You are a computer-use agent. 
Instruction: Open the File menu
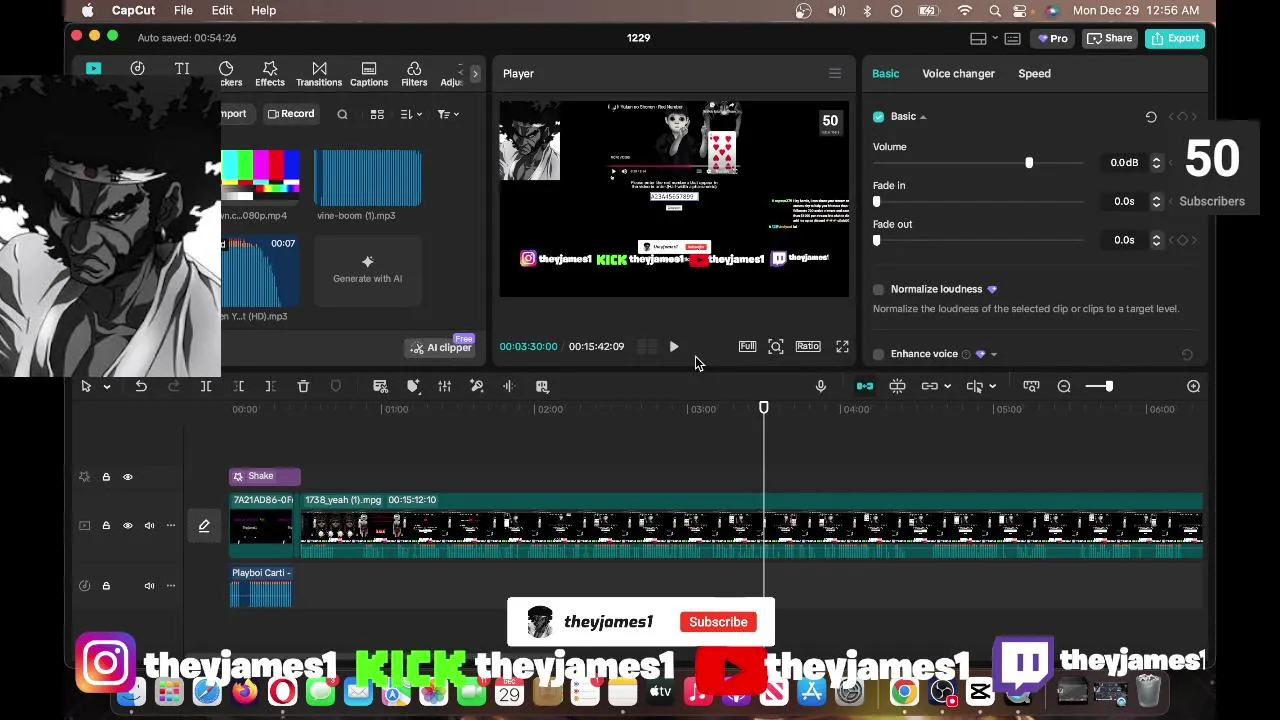(x=183, y=10)
